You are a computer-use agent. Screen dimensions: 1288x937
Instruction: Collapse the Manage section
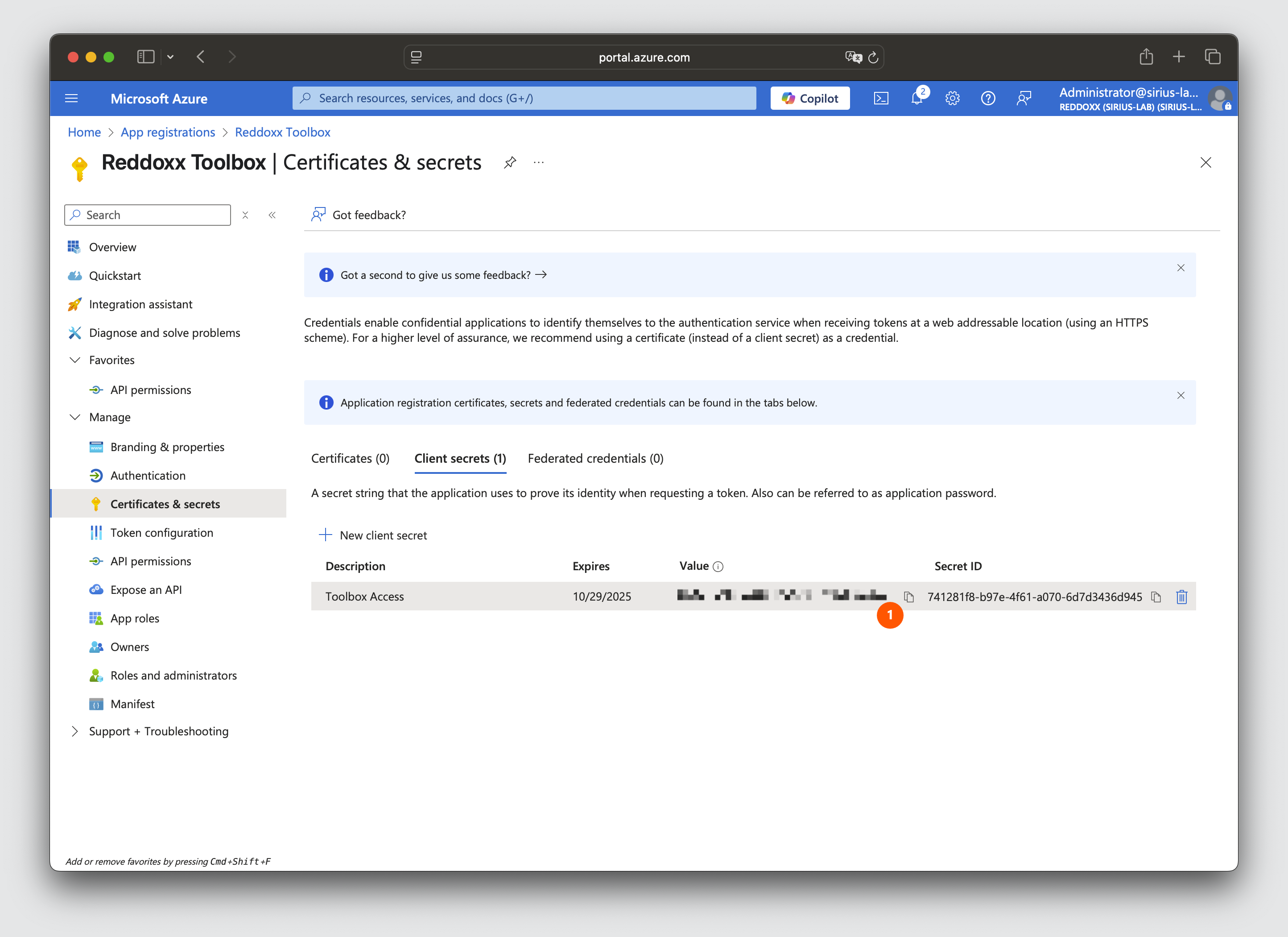74,417
